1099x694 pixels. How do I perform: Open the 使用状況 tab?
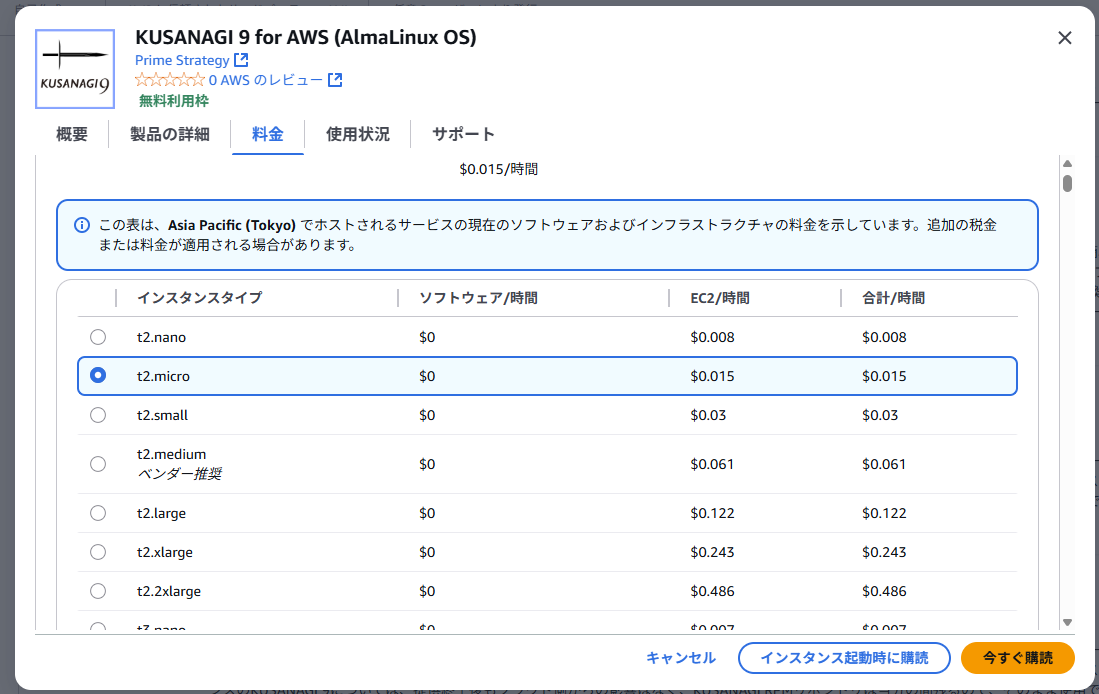tap(357, 134)
